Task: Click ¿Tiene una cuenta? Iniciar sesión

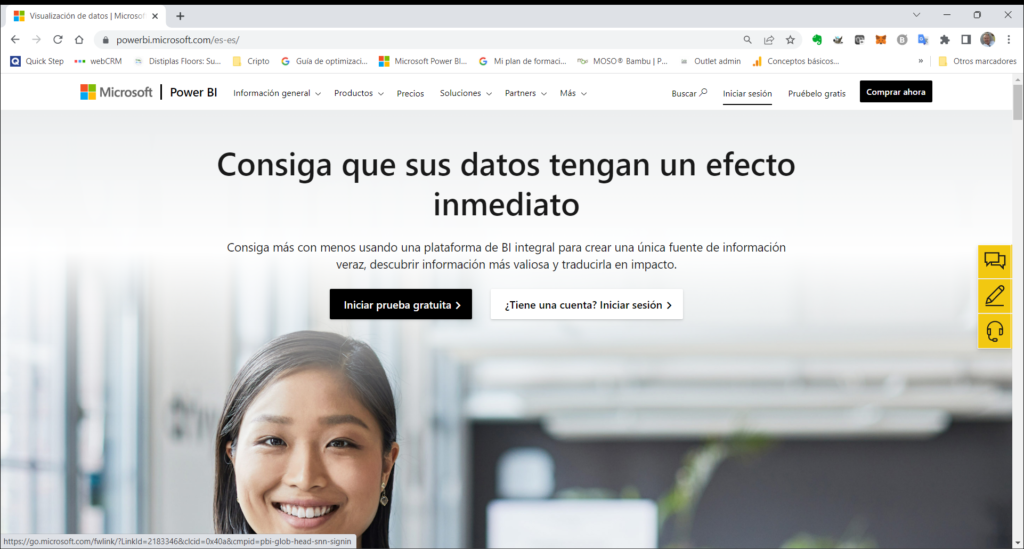Action: click(x=587, y=305)
